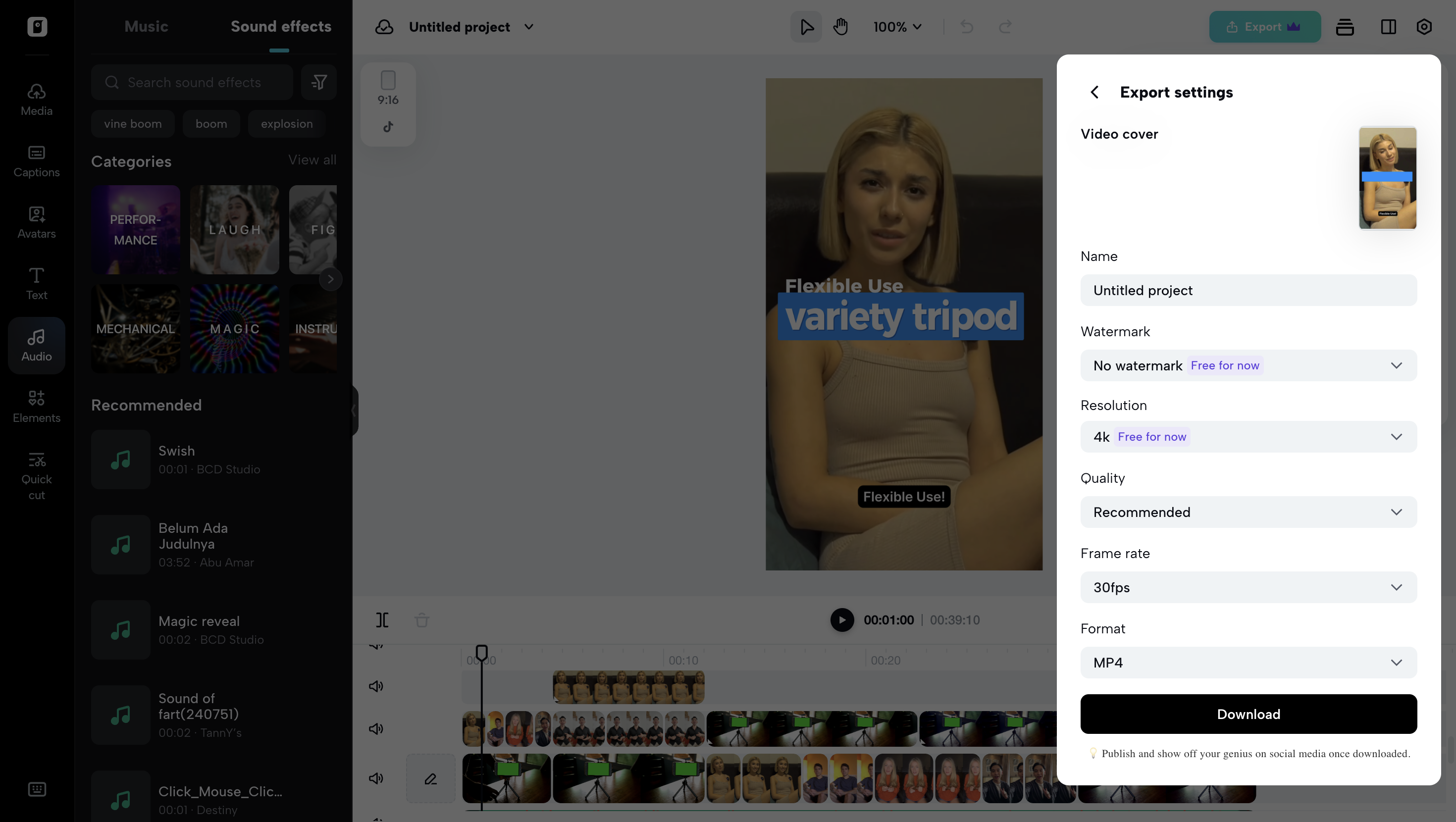Viewport: 1456px width, 822px height.
Task: Mute the bottom video track
Action: [376, 778]
